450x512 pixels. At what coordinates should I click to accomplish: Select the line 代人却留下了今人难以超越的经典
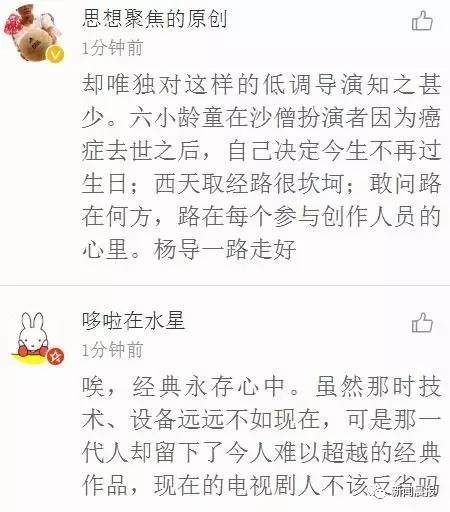point(262,452)
